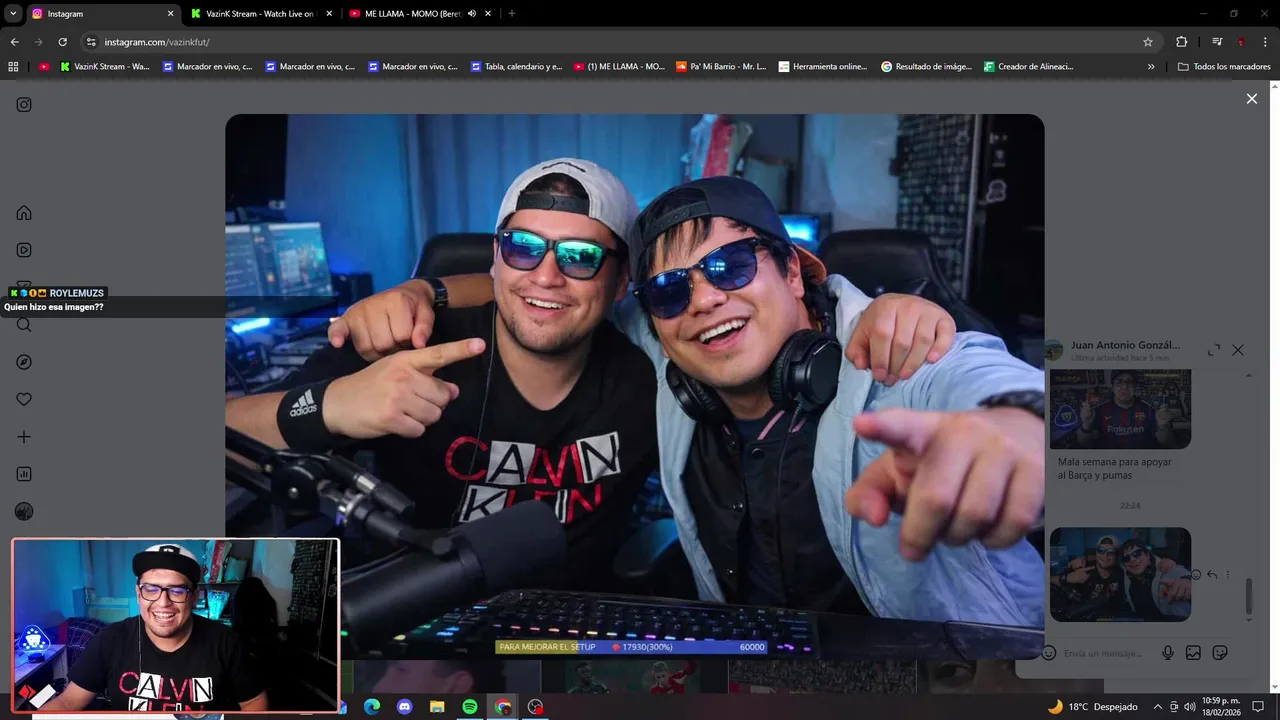Open VazinK Stream bookmark
The height and width of the screenshot is (720, 1280).
[x=105, y=67]
